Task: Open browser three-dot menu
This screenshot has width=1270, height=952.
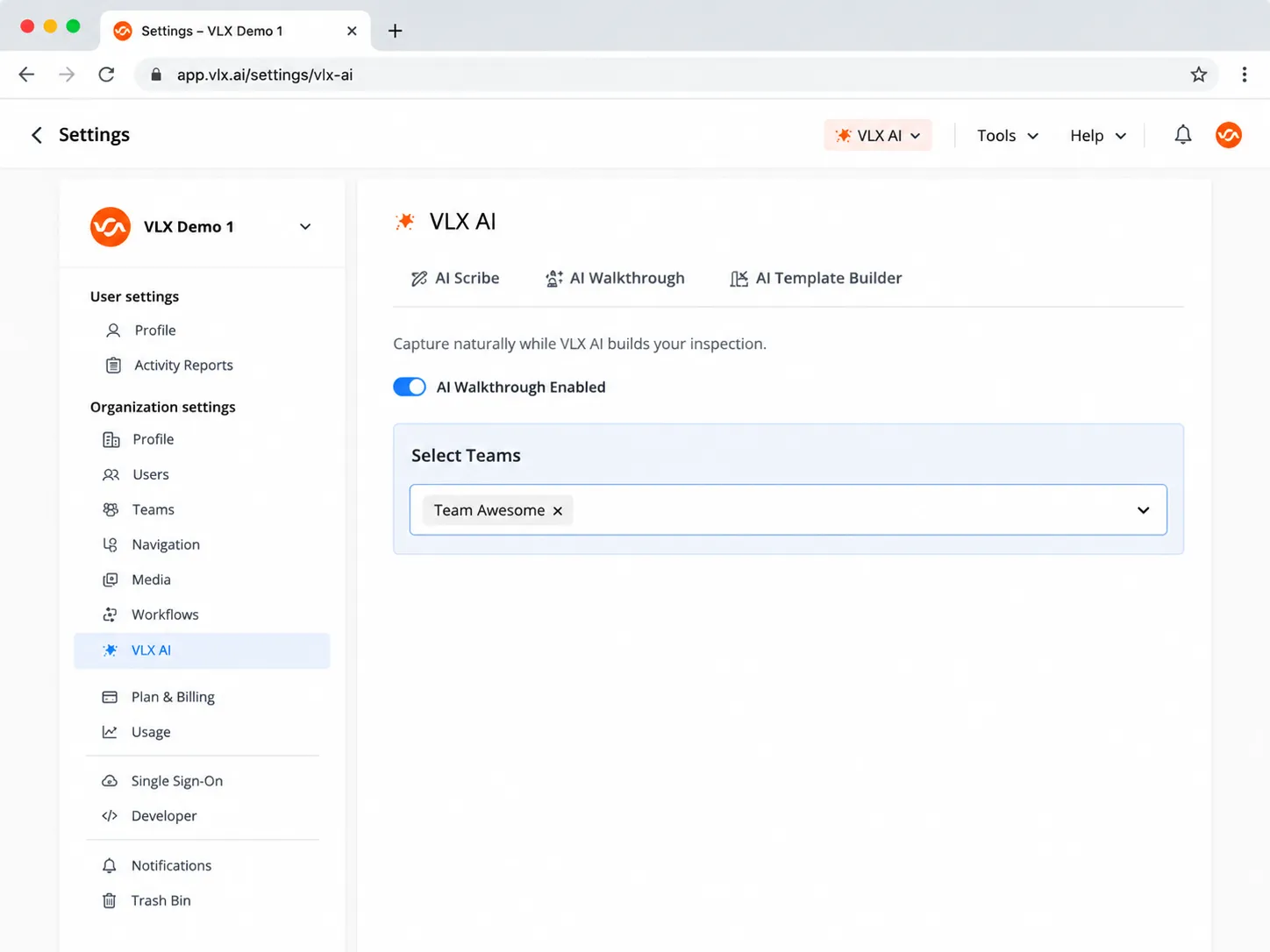Action: click(x=1244, y=75)
